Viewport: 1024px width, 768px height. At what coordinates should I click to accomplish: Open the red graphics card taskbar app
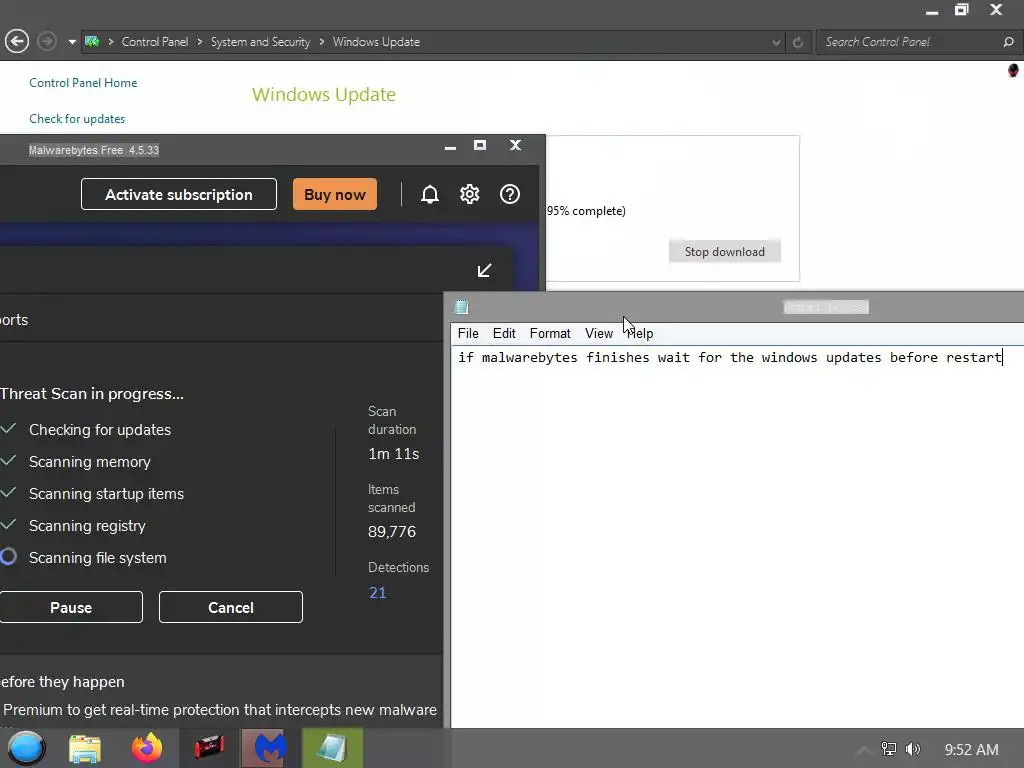(210, 748)
